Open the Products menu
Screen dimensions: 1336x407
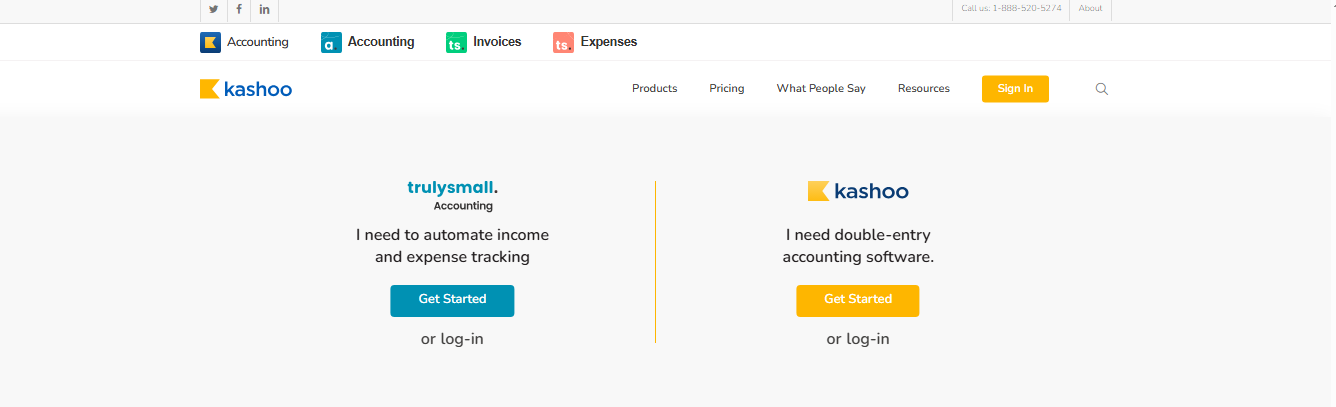point(654,89)
